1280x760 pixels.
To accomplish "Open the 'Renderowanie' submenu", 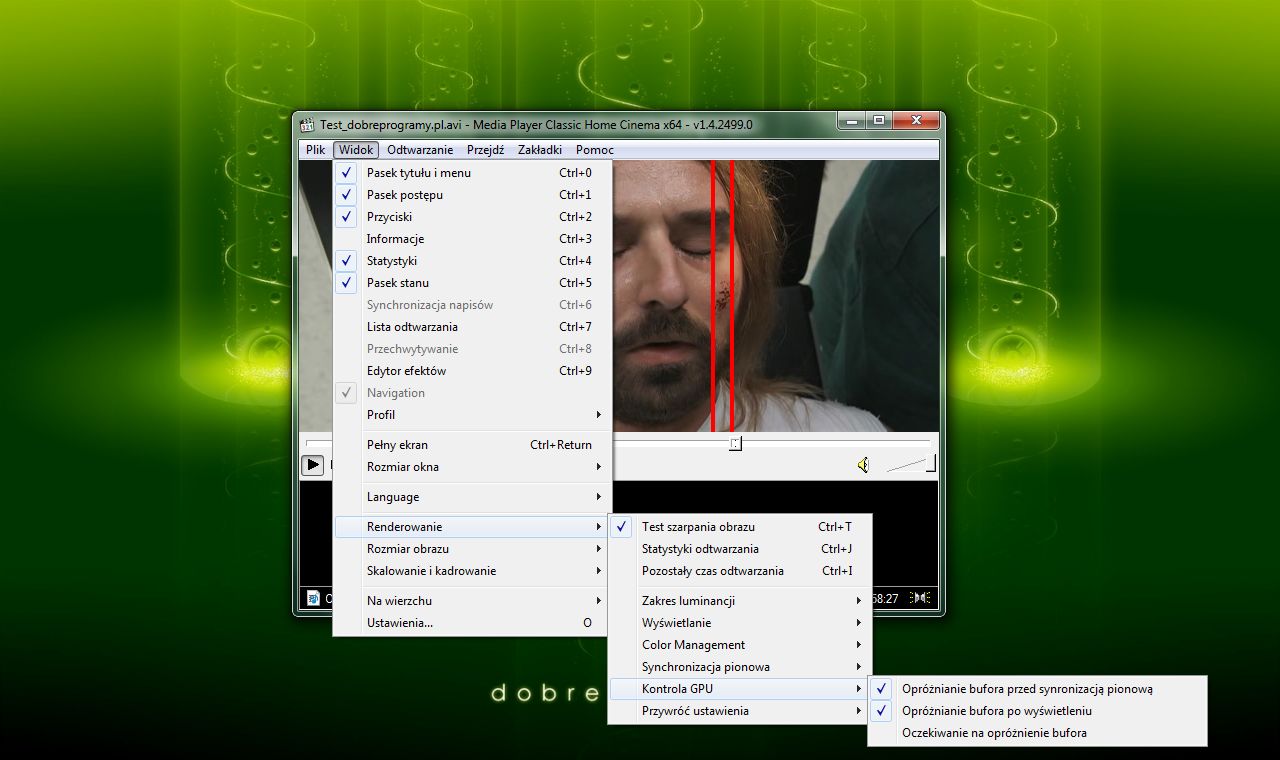I will (470, 527).
